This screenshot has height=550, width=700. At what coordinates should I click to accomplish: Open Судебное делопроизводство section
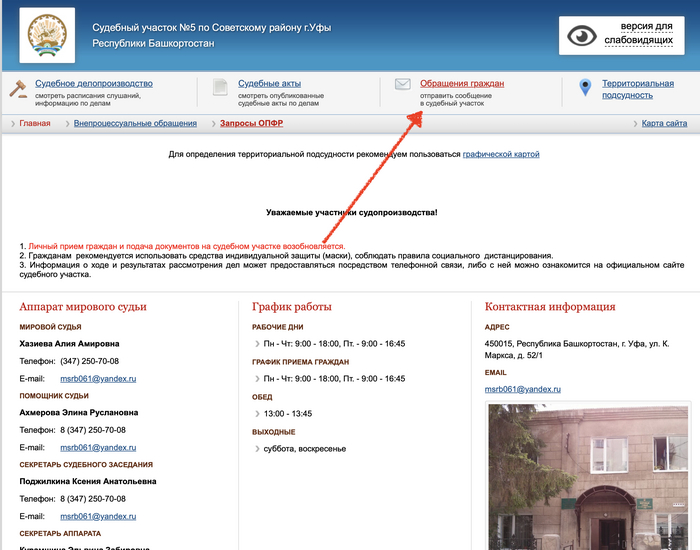click(x=94, y=83)
